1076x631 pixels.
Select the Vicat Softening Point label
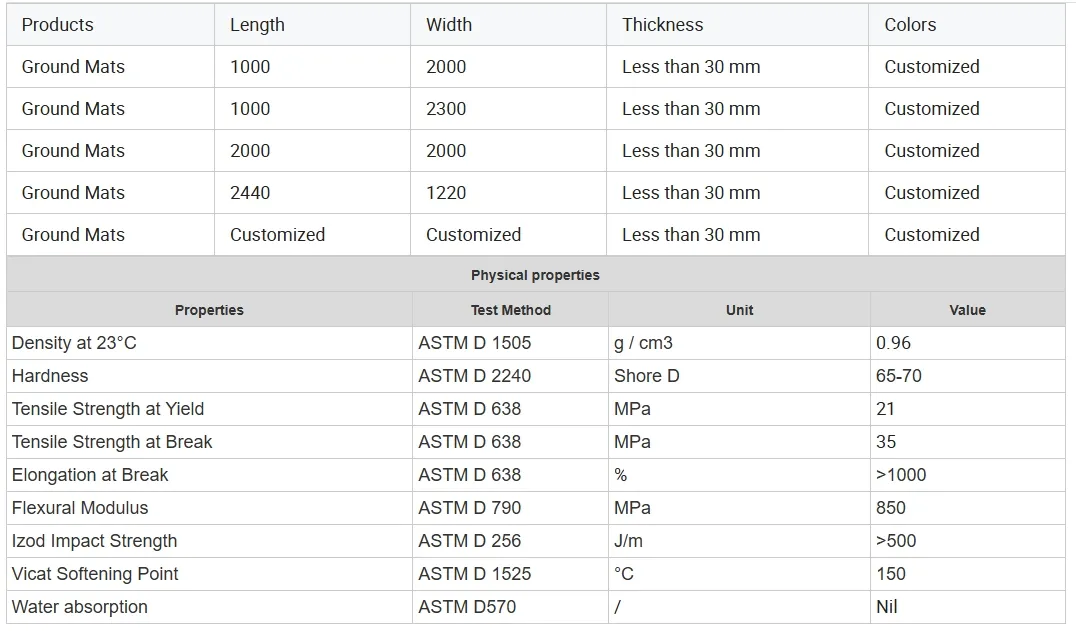(95, 574)
